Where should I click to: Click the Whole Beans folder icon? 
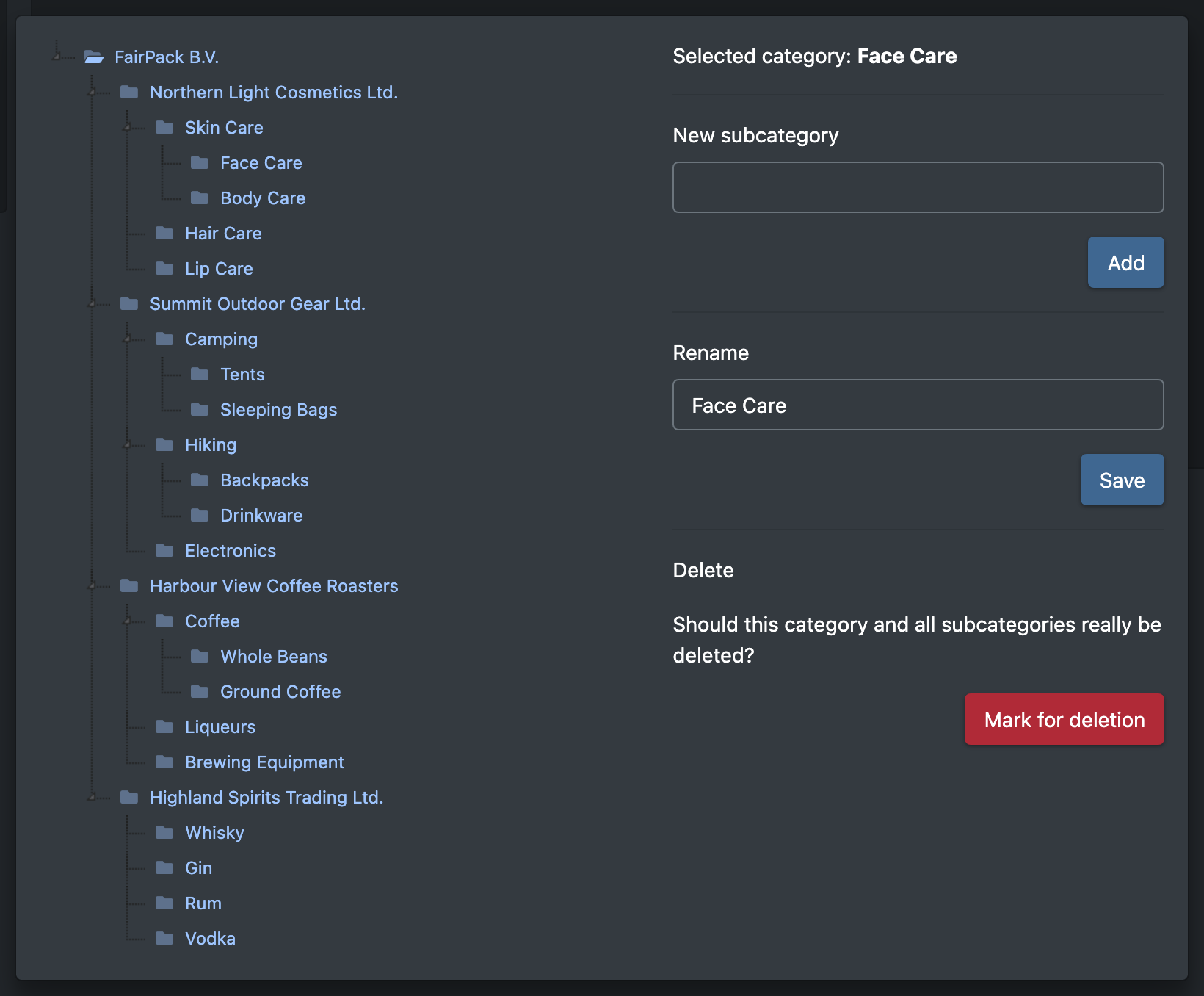click(x=200, y=656)
